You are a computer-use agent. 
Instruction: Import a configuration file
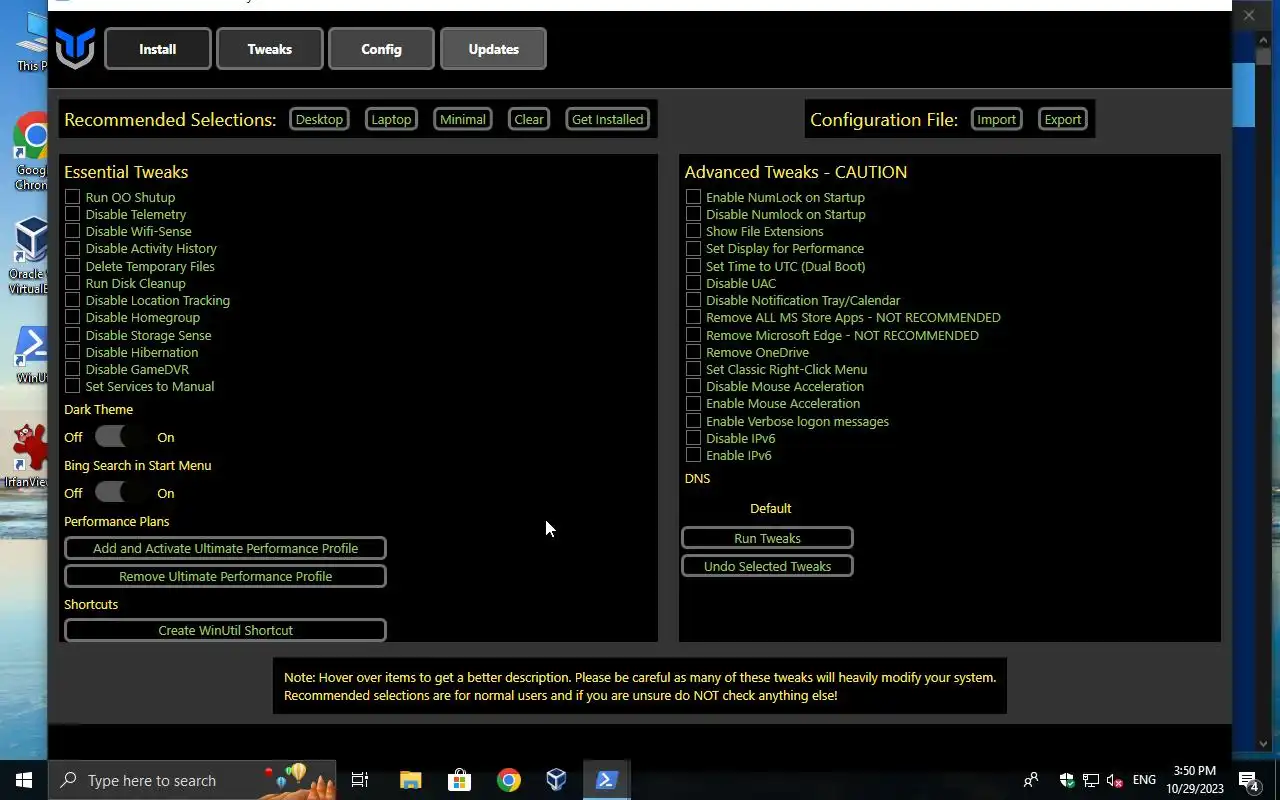pyautogui.click(x=996, y=119)
